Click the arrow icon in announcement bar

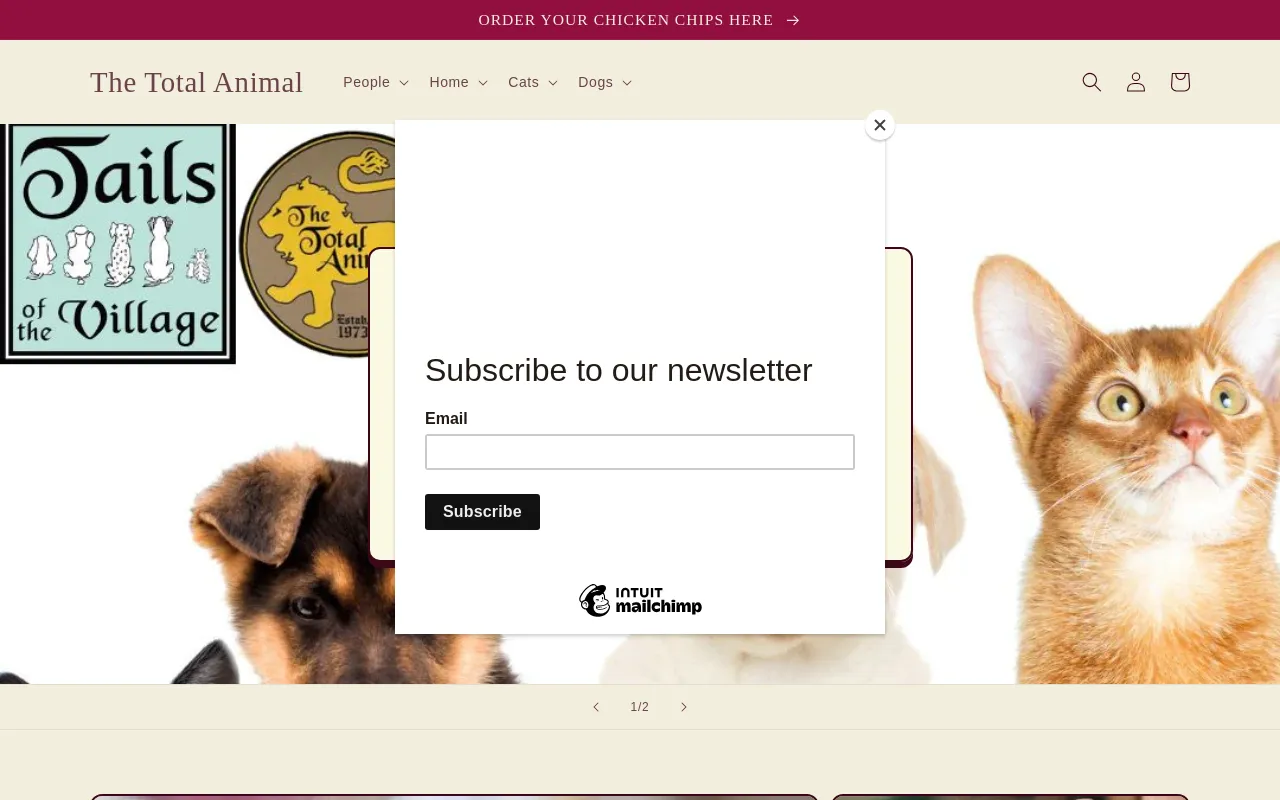[793, 20]
